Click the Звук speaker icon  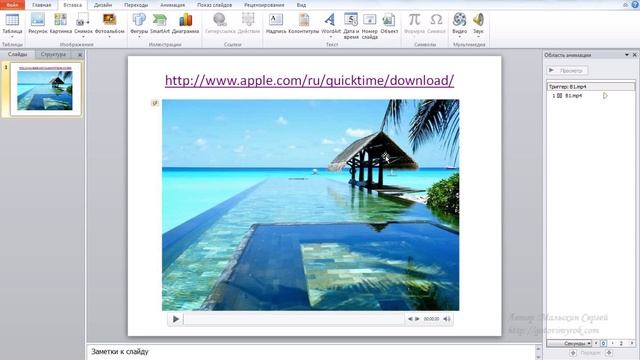478,20
